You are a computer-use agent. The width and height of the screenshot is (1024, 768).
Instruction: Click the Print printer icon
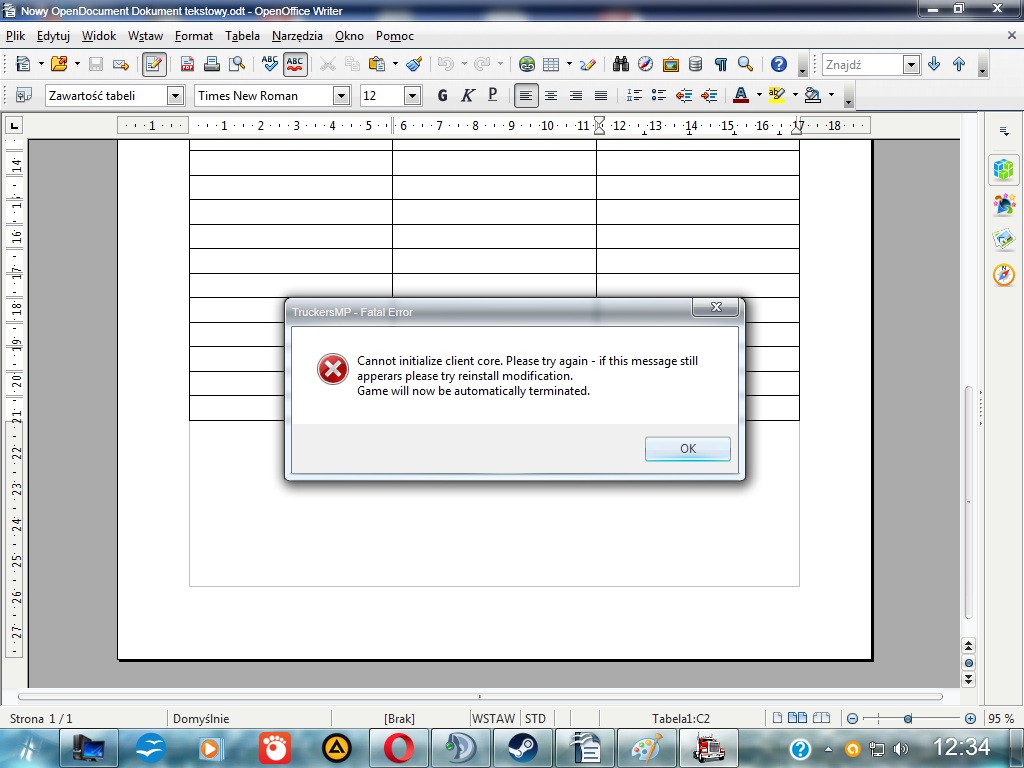(x=212, y=63)
